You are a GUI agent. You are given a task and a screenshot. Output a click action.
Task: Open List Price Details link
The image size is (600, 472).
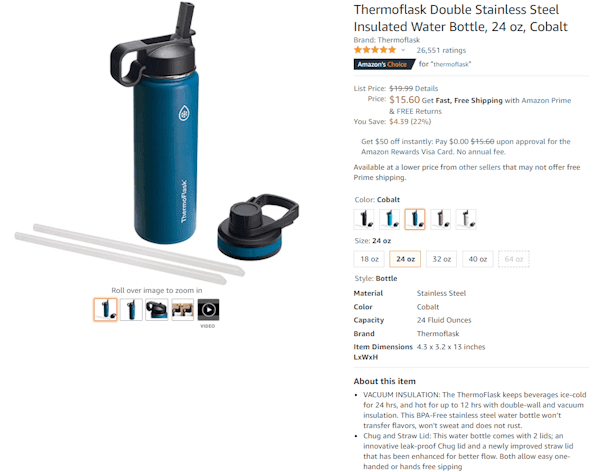click(426, 88)
